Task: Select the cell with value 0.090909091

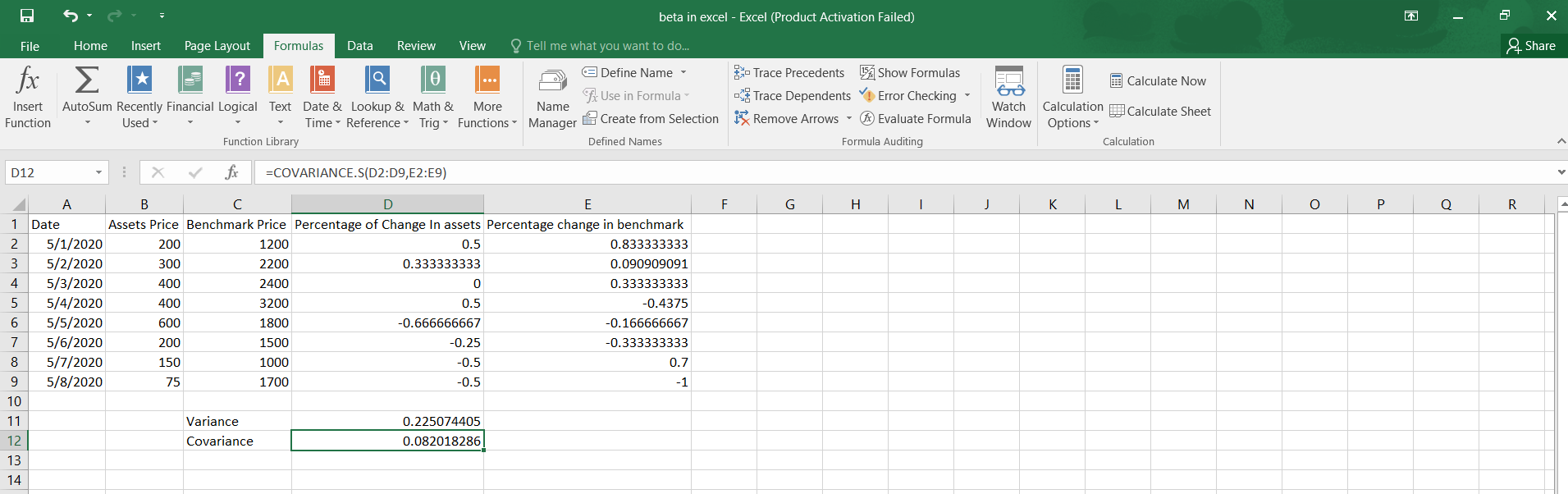Action: (x=587, y=263)
